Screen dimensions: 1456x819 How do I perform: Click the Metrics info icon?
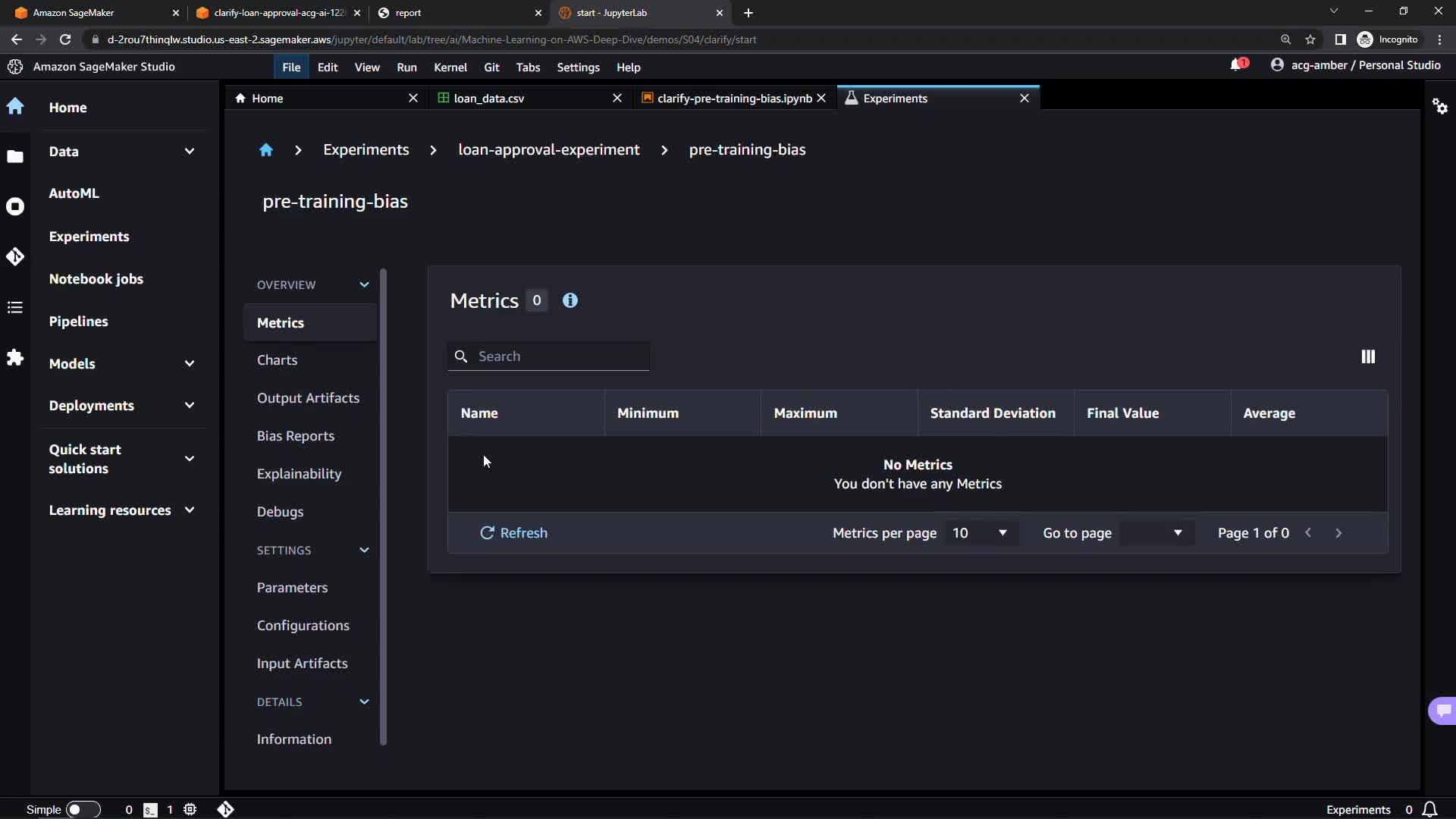570,301
